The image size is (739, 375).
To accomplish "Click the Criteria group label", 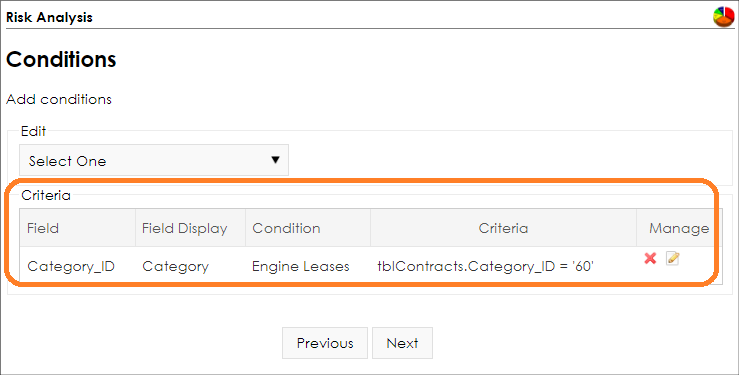I will (x=46, y=195).
